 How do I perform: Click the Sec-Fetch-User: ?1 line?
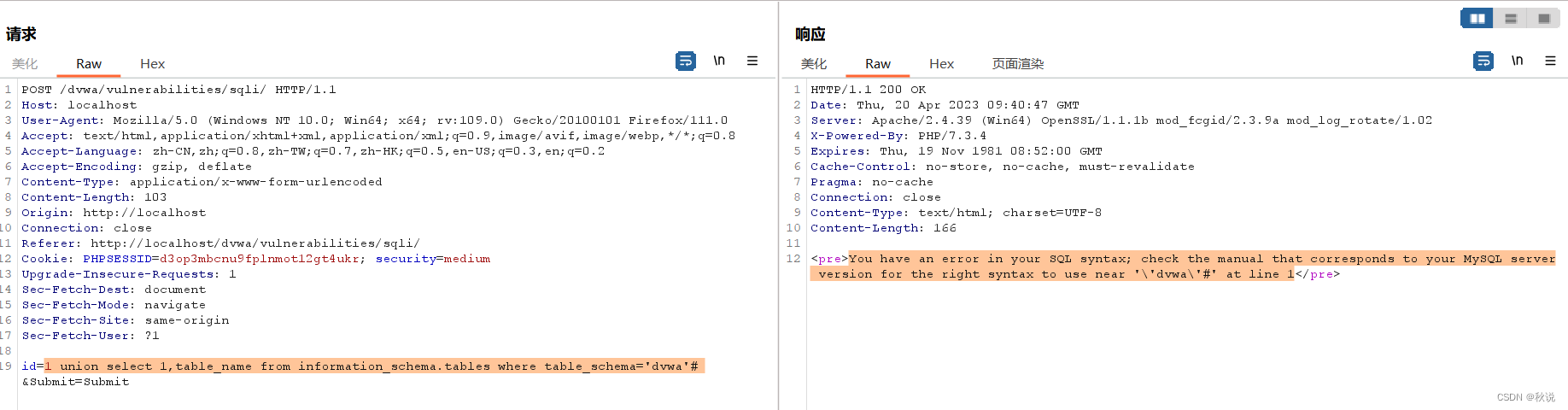(91, 336)
